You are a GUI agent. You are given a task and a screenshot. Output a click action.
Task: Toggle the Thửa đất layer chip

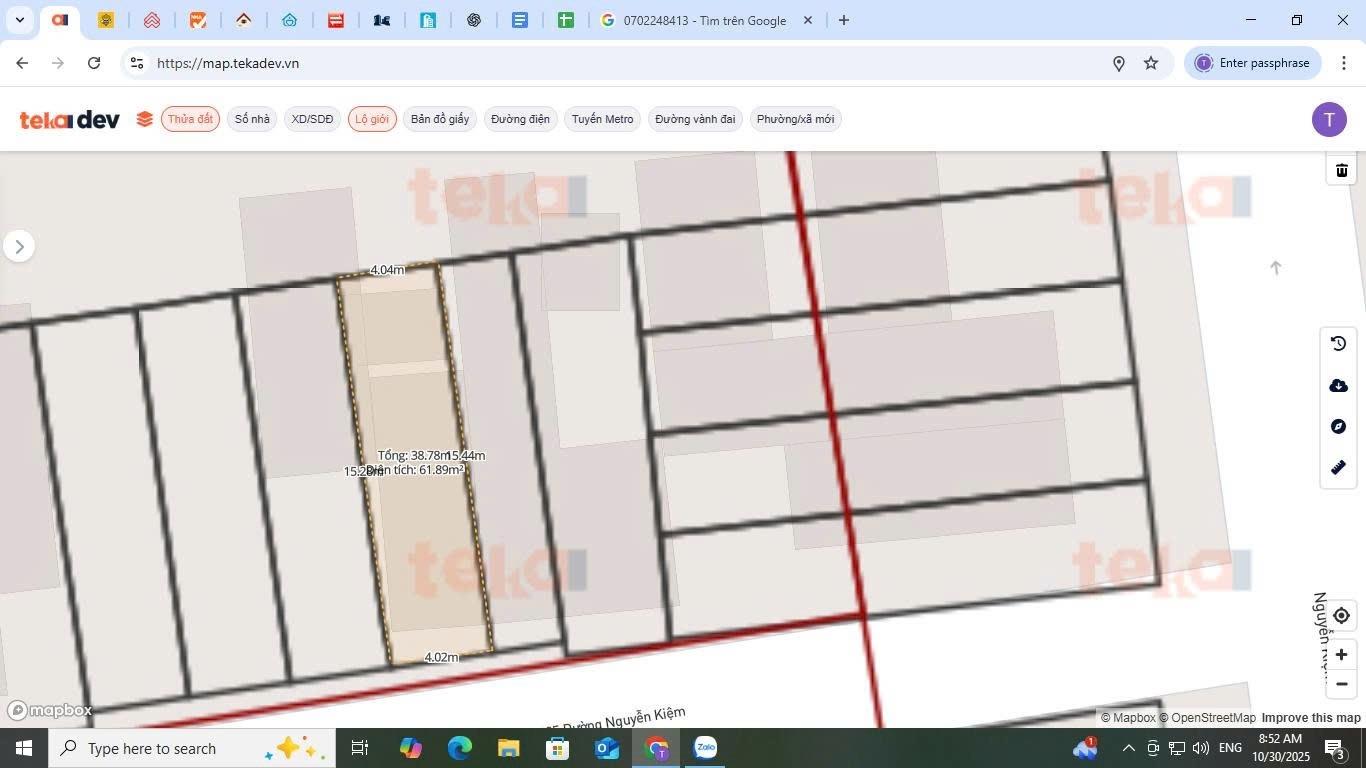point(190,119)
